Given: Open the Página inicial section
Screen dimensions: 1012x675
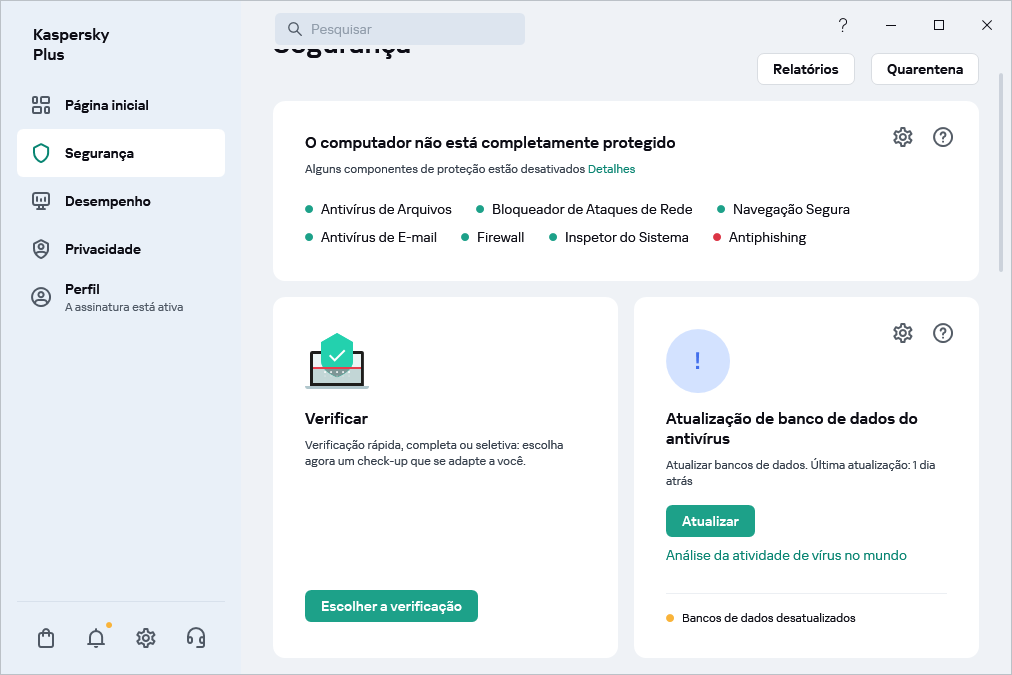Looking at the screenshot, I should coord(105,104).
